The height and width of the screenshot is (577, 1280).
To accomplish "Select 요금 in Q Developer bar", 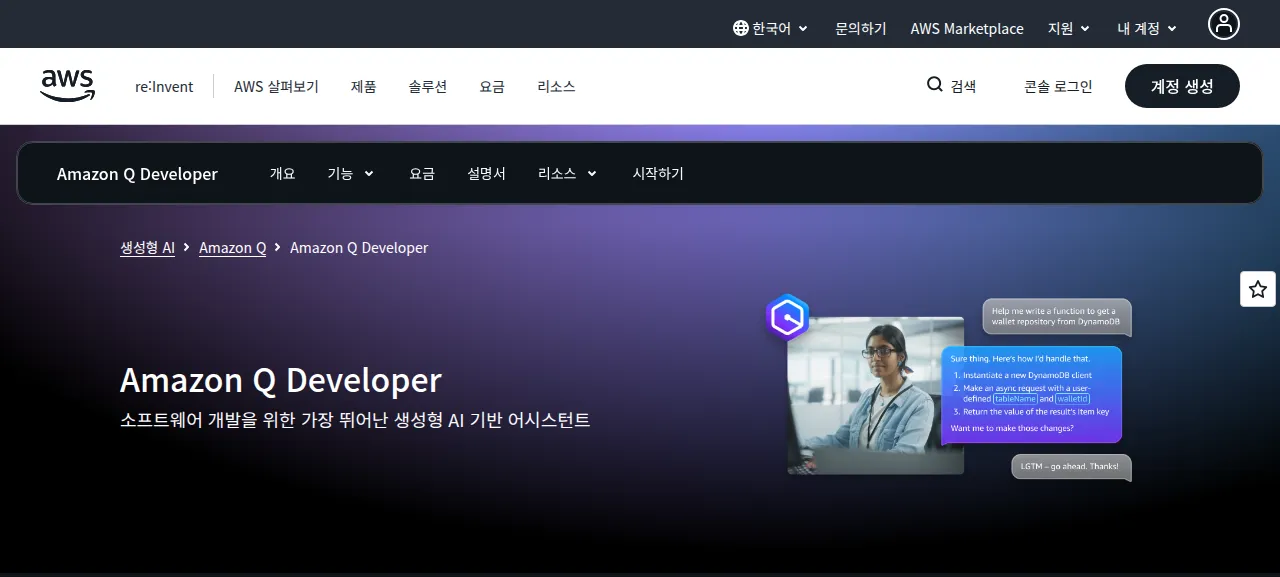I will (422, 174).
